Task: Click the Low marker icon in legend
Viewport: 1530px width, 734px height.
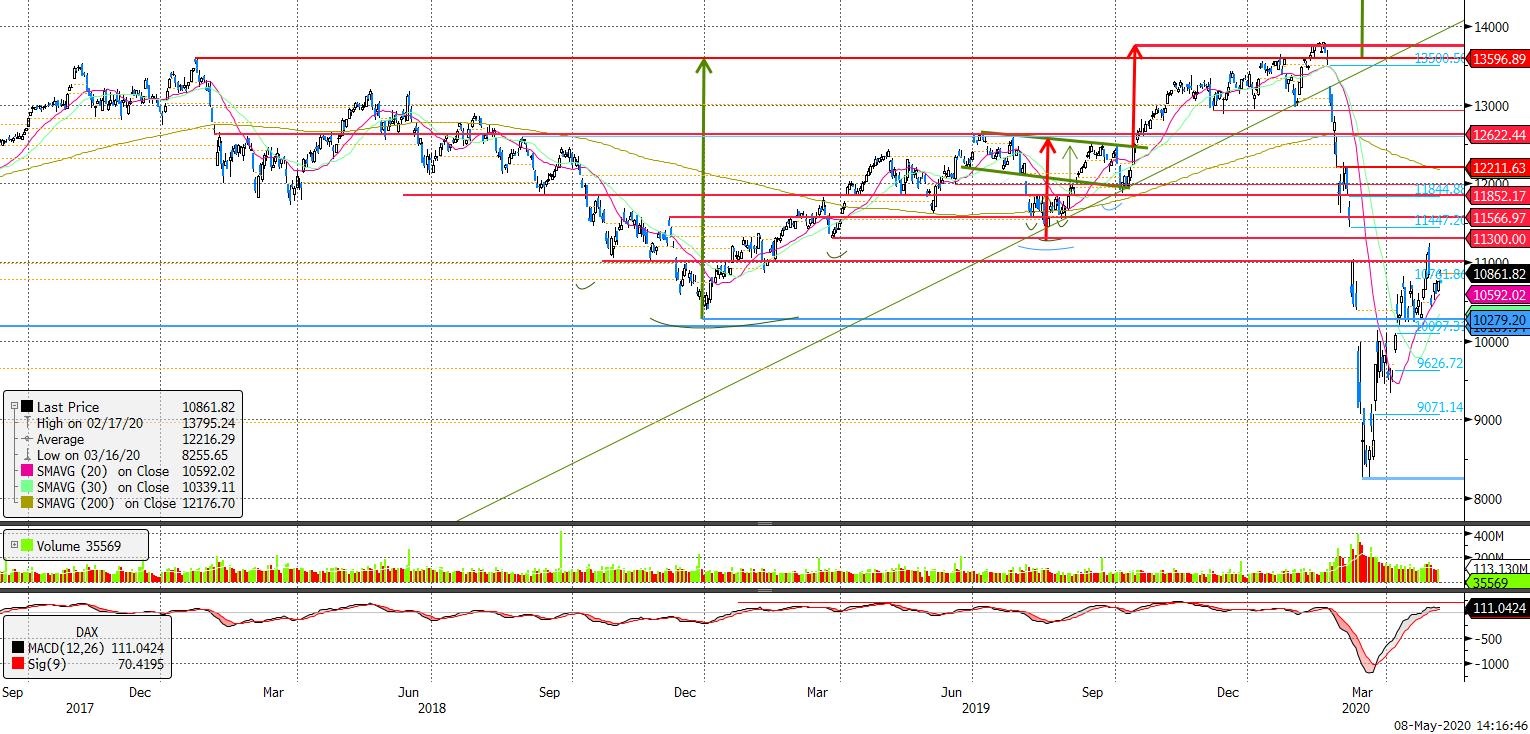Action: pyautogui.click(x=26, y=455)
